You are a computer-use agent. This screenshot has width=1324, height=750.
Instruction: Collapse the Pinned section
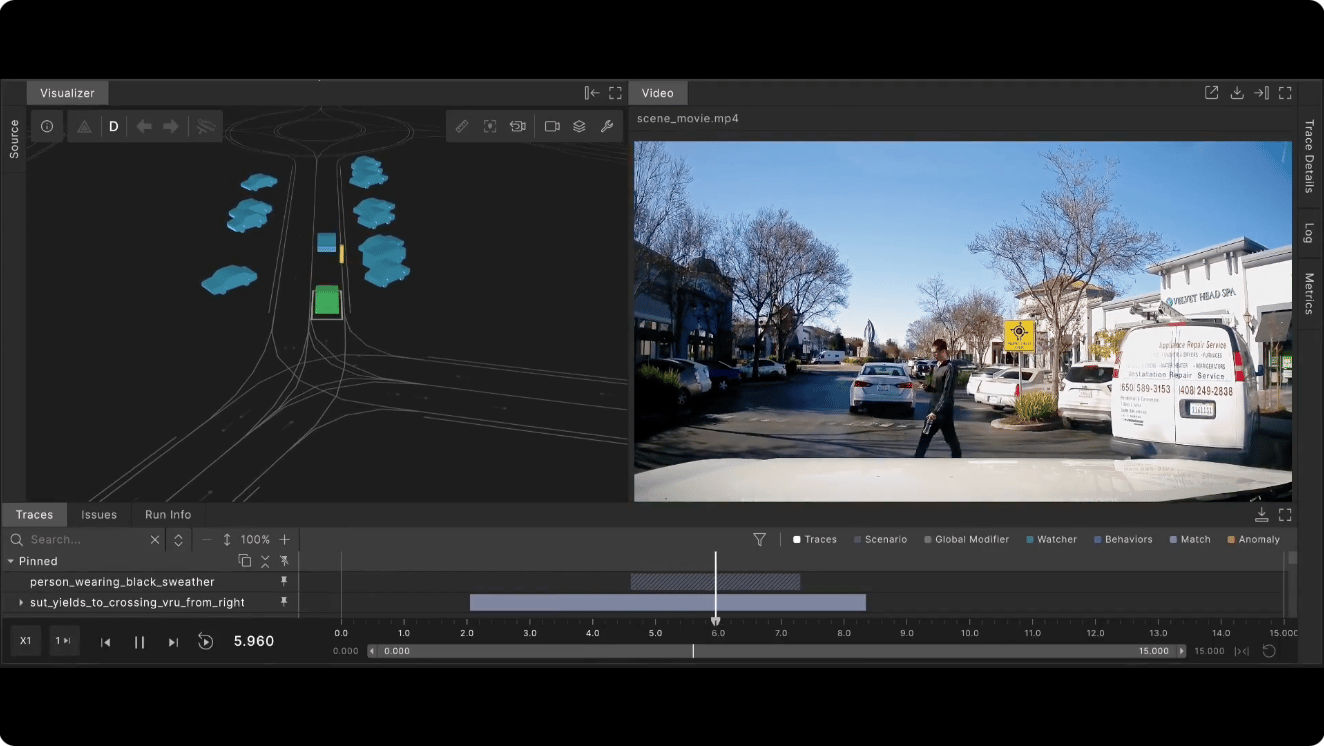tap(11, 562)
